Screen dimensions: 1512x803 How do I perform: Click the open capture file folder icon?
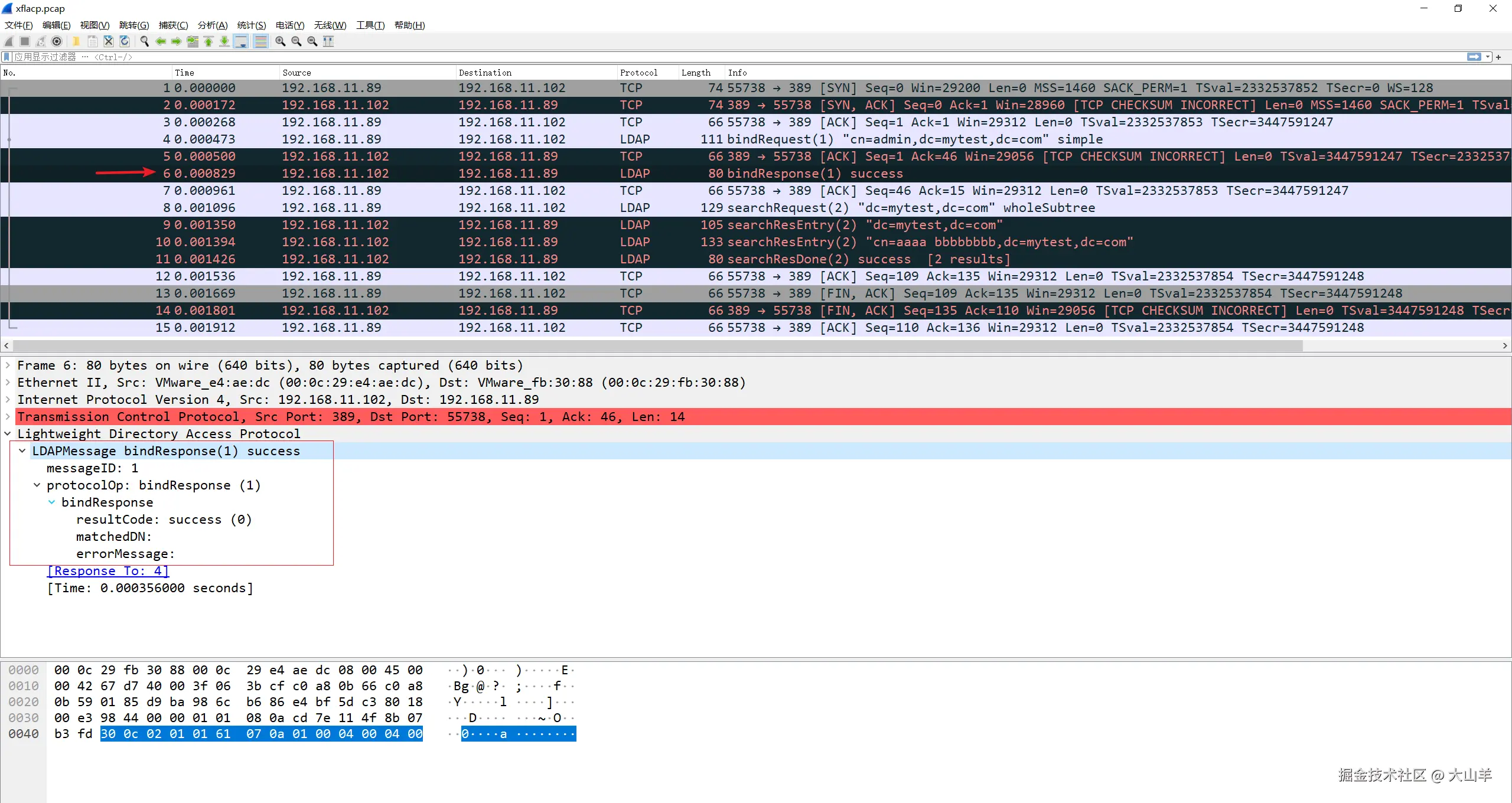coord(76,41)
